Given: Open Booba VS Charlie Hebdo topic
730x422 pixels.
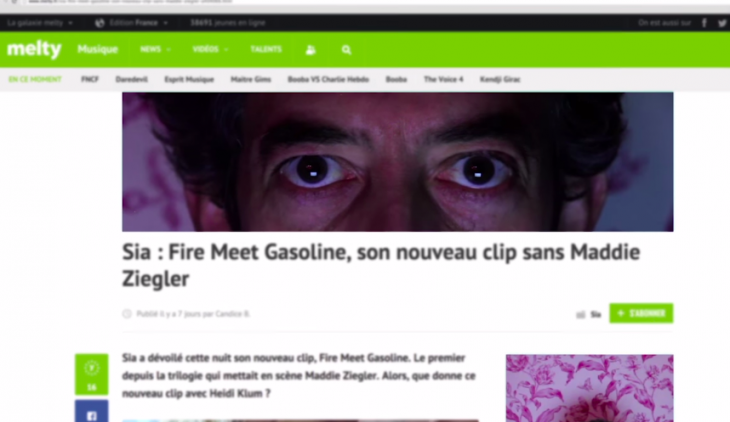Looking at the screenshot, I should [x=328, y=79].
